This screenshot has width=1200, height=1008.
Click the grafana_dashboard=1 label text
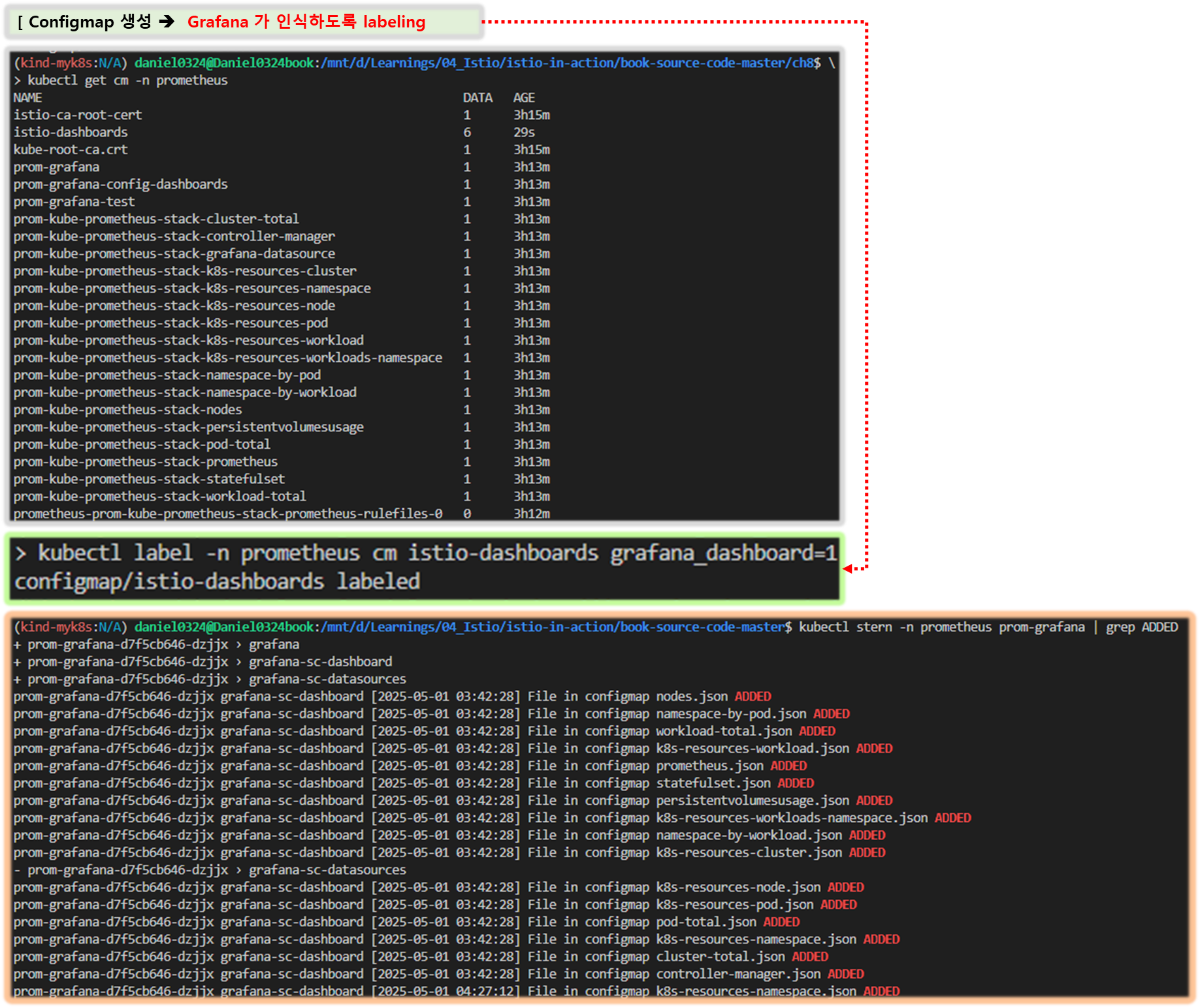click(x=724, y=553)
